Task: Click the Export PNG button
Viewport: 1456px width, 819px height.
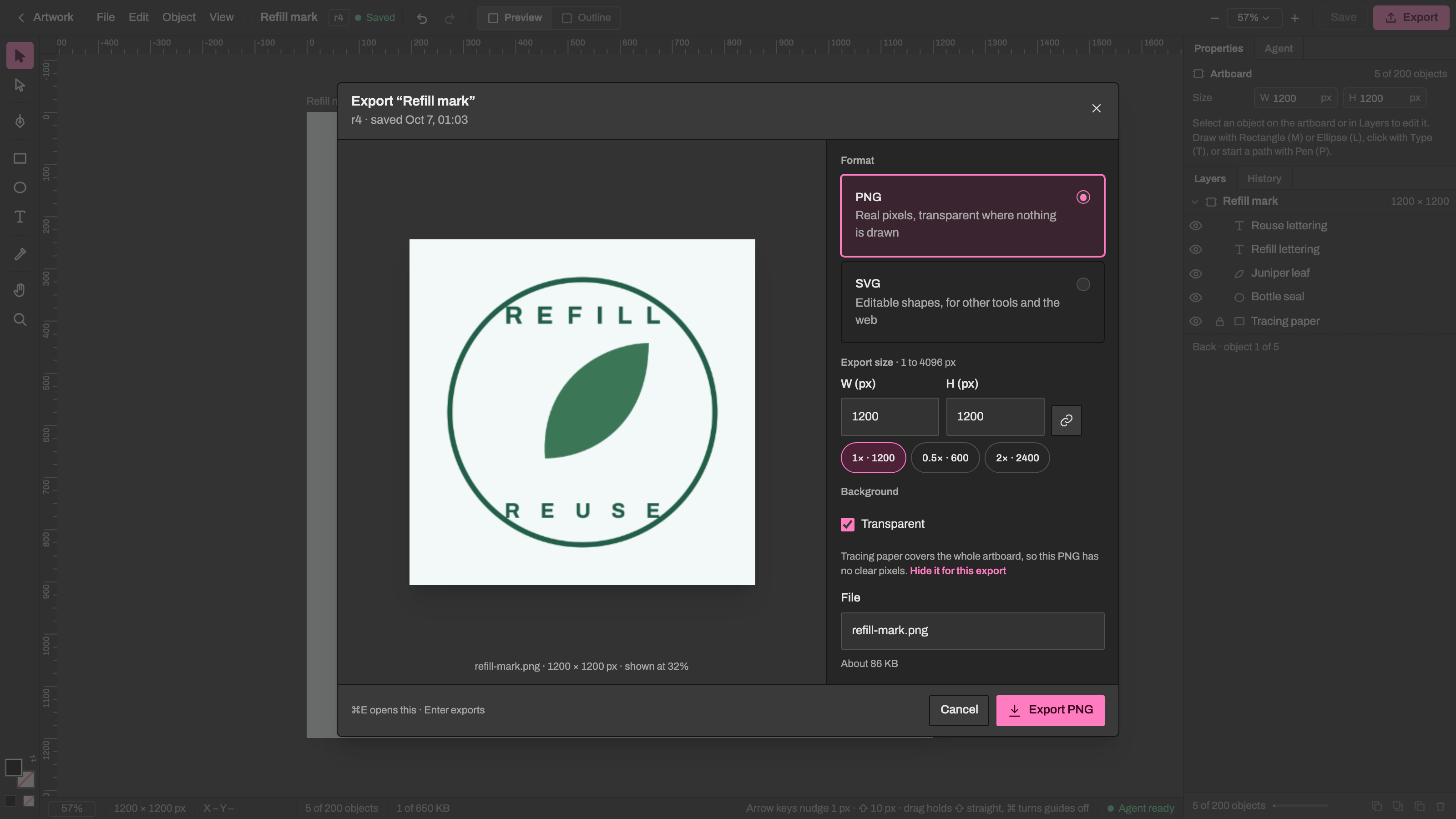Action: click(x=1050, y=710)
